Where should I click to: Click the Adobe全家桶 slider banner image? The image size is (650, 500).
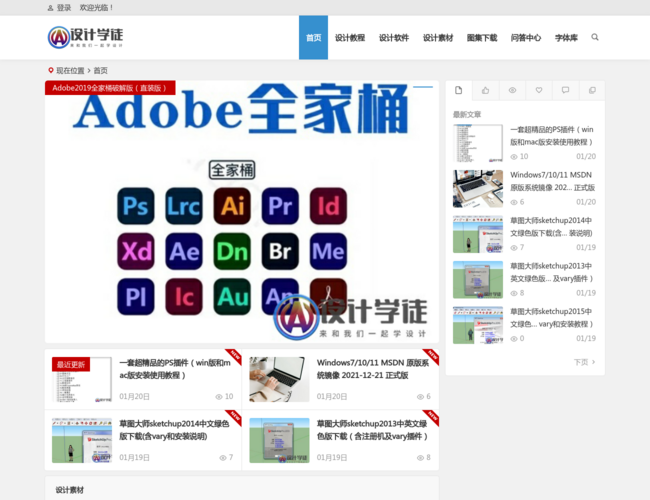tap(242, 212)
